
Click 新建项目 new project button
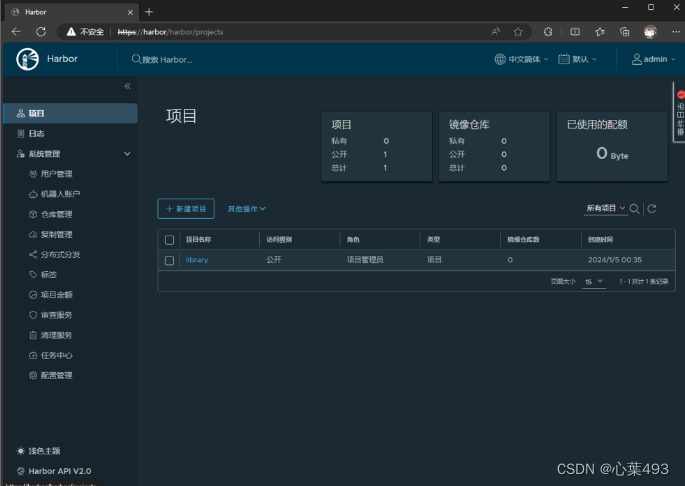click(186, 209)
